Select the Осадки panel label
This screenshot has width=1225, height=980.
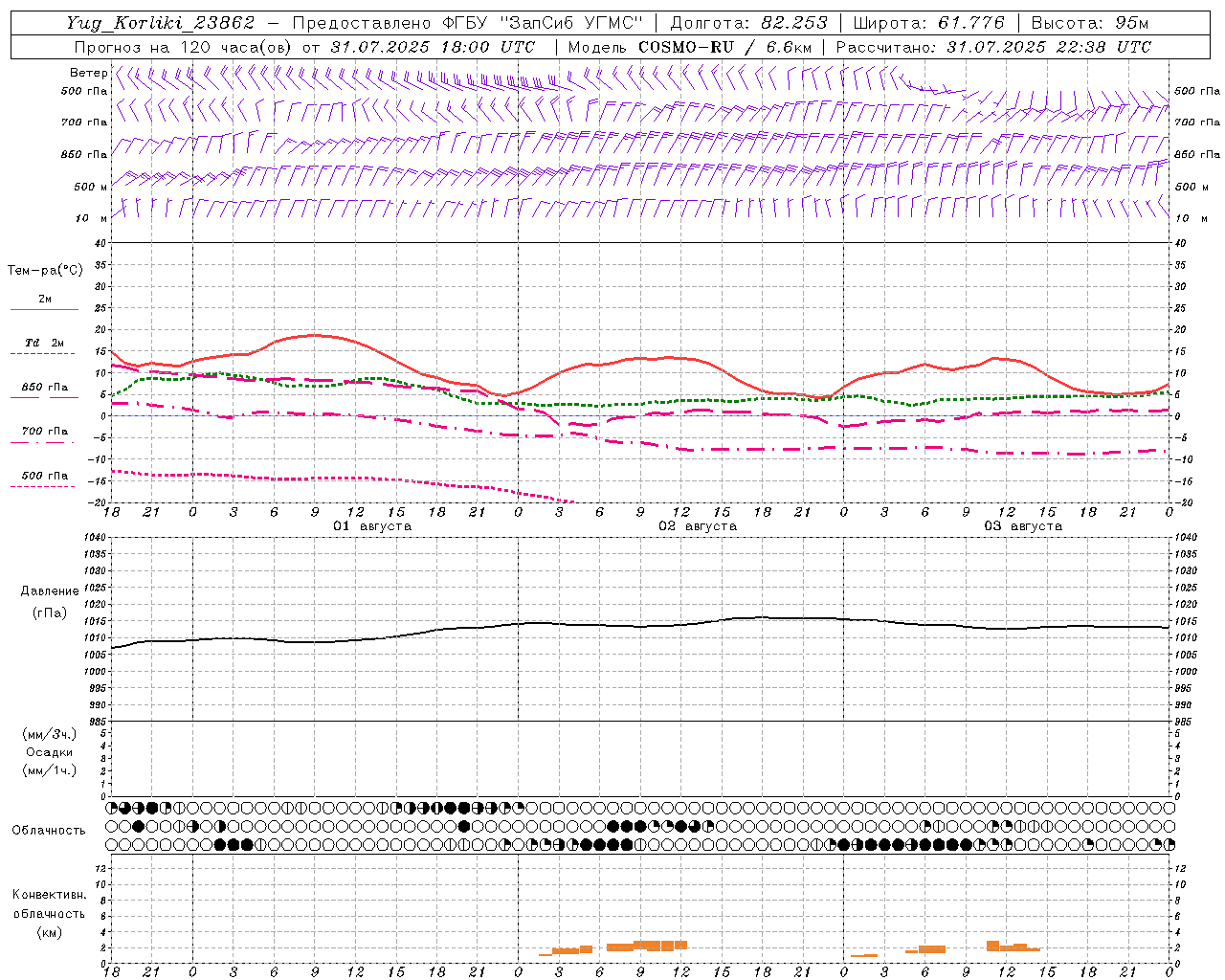(x=50, y=752)
